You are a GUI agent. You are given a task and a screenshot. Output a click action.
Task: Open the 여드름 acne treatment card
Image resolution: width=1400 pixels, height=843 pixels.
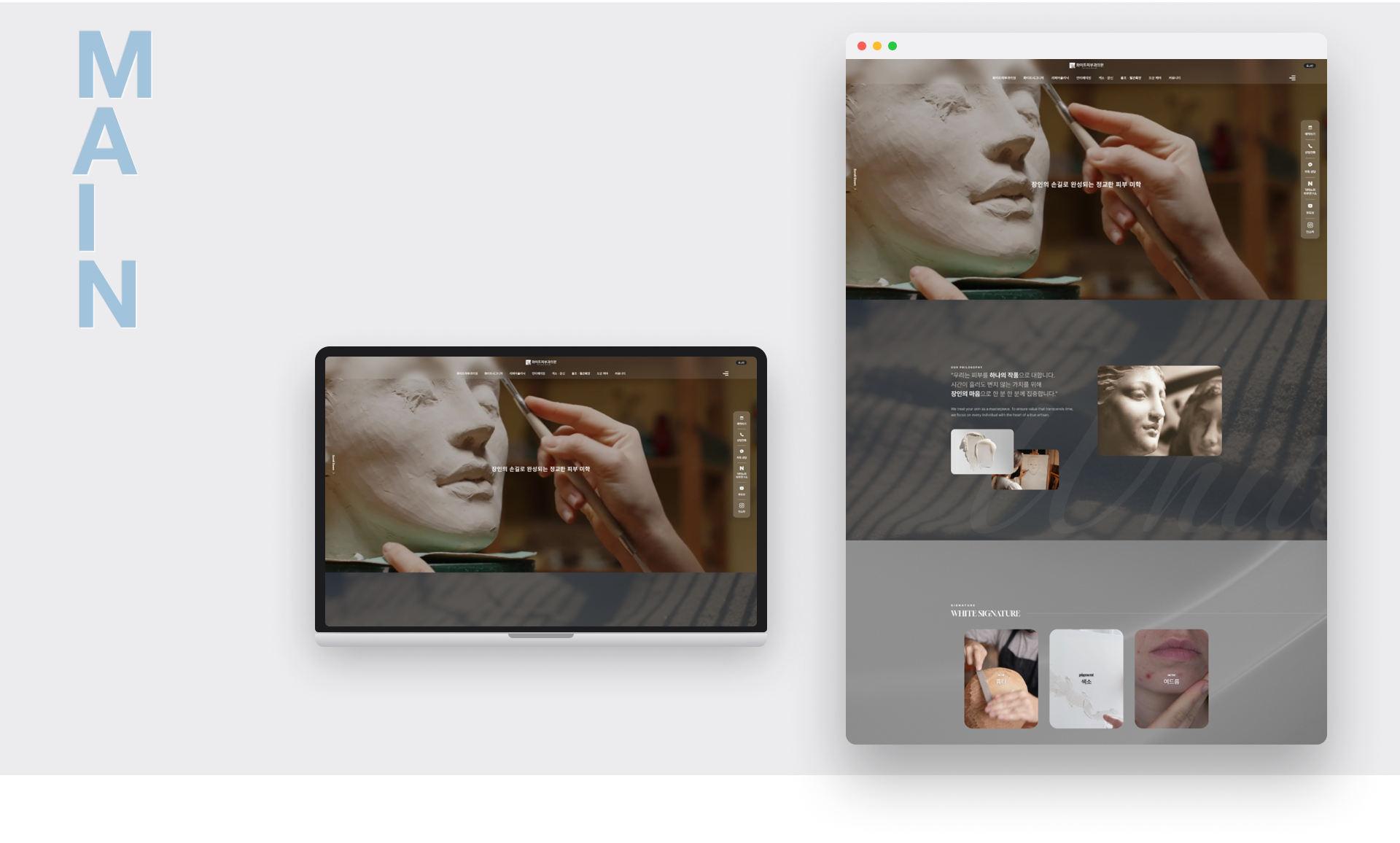[1172, 679]
